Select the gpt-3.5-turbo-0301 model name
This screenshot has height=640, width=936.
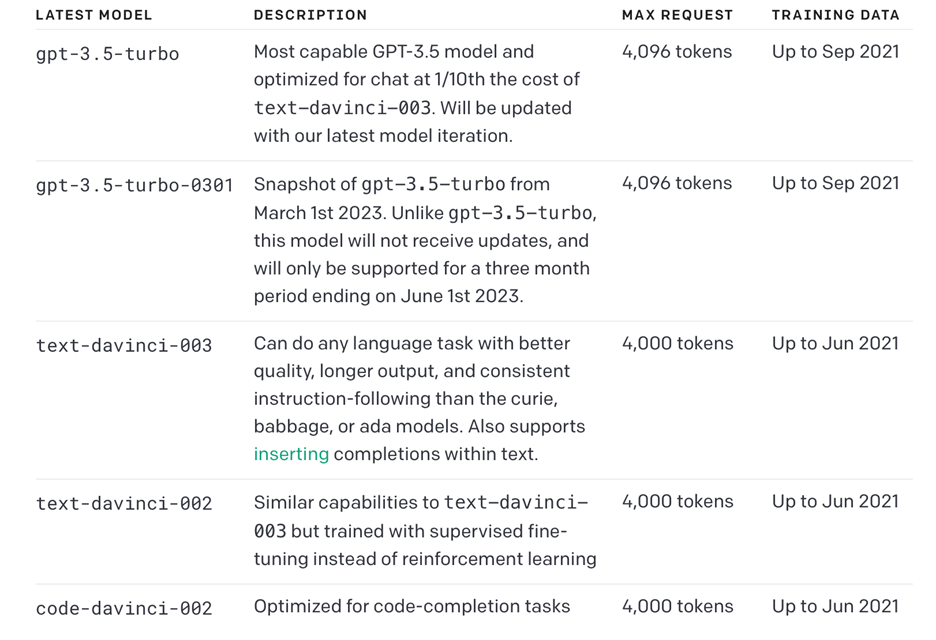click(x=135, y=185)
